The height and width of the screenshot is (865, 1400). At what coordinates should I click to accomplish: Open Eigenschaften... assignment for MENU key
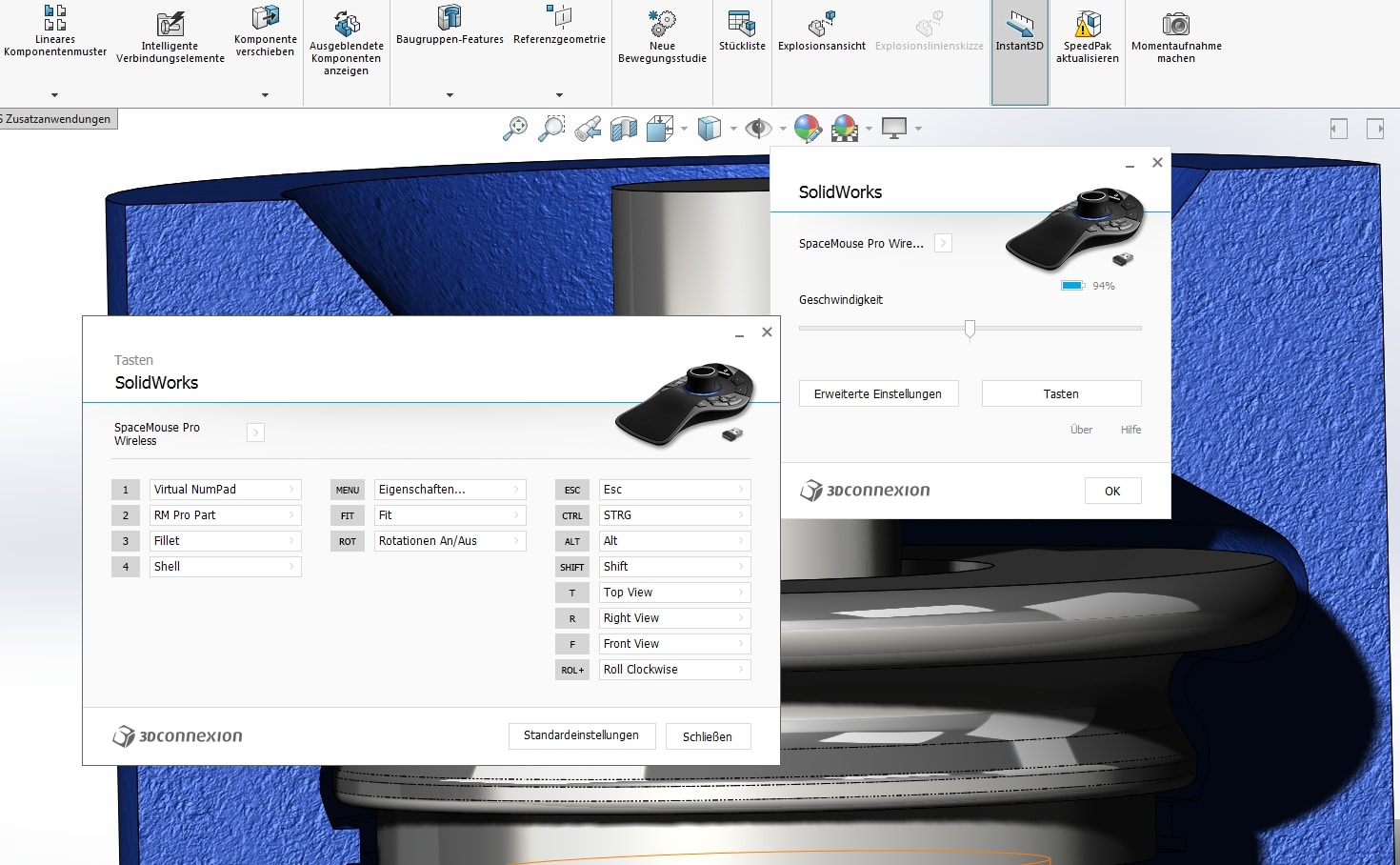(x=450, y=490)
